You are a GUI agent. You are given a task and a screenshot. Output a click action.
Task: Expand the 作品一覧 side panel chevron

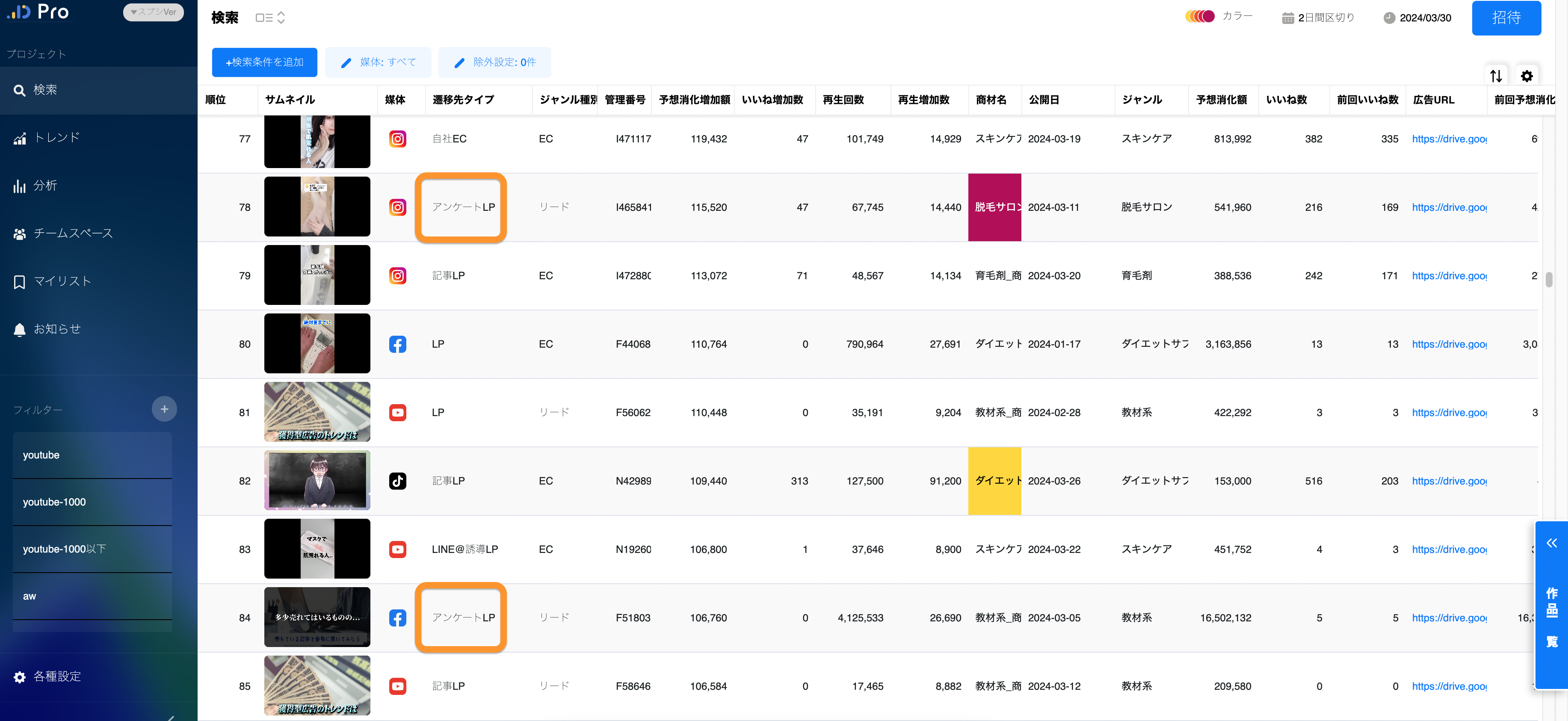(x=1552, y=543)
